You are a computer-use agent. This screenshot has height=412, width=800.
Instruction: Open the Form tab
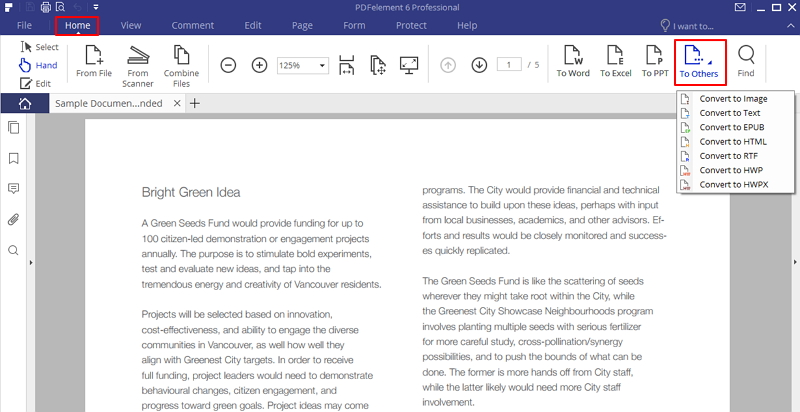354,25
